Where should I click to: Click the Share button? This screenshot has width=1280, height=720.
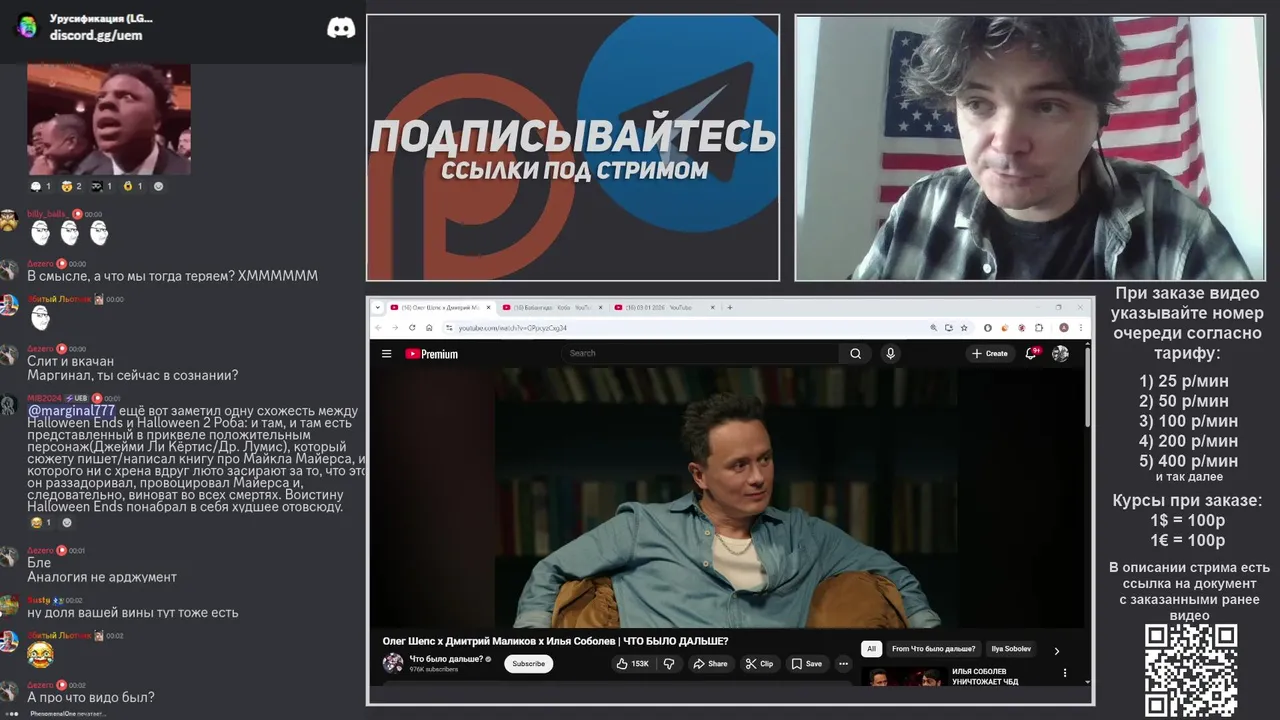click(x=711, y=663)
